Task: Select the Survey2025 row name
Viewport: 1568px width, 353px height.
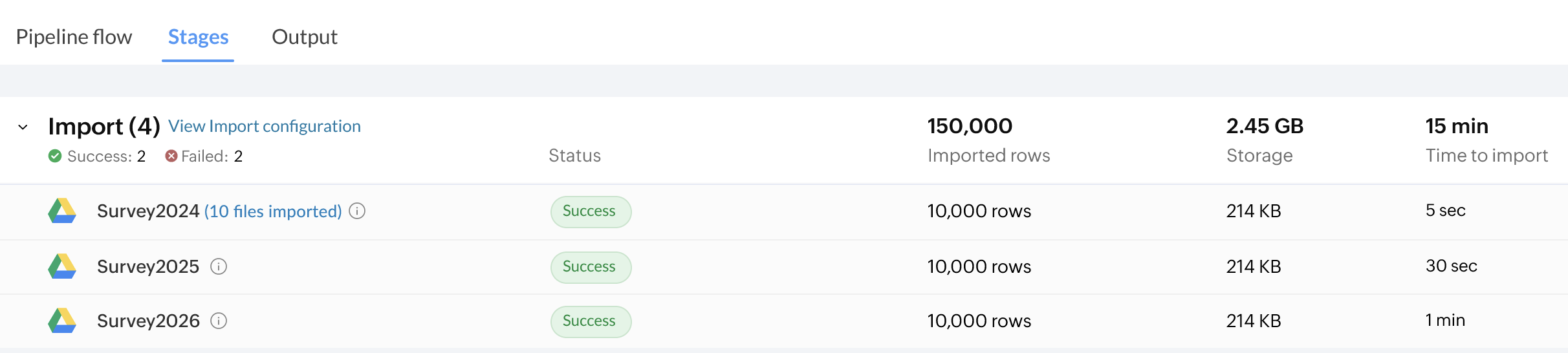Action: pos(148,266)
